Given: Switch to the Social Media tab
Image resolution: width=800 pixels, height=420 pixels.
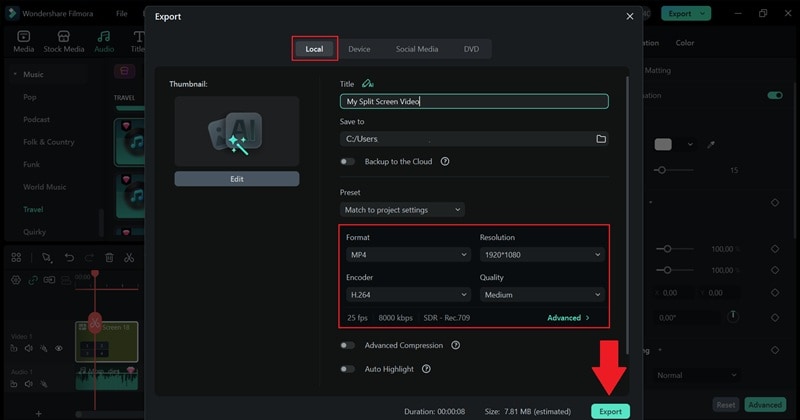Looking at the screenshot, I should click(417, 49).
